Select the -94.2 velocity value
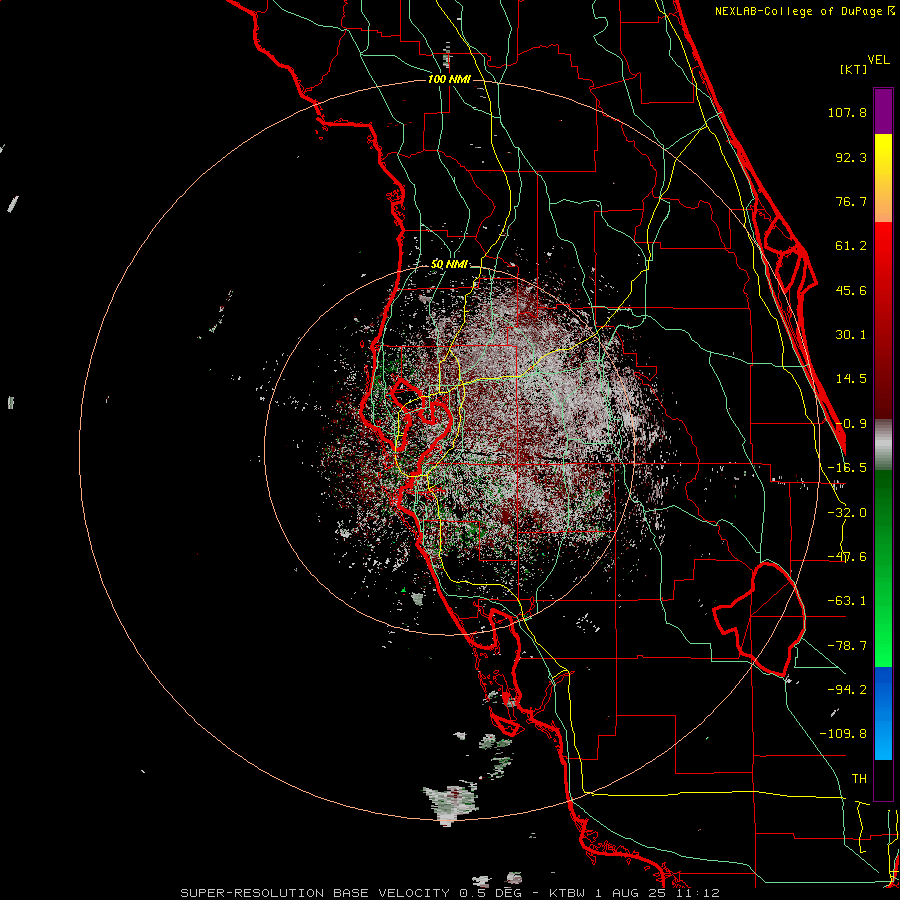 tap(847, 689)
